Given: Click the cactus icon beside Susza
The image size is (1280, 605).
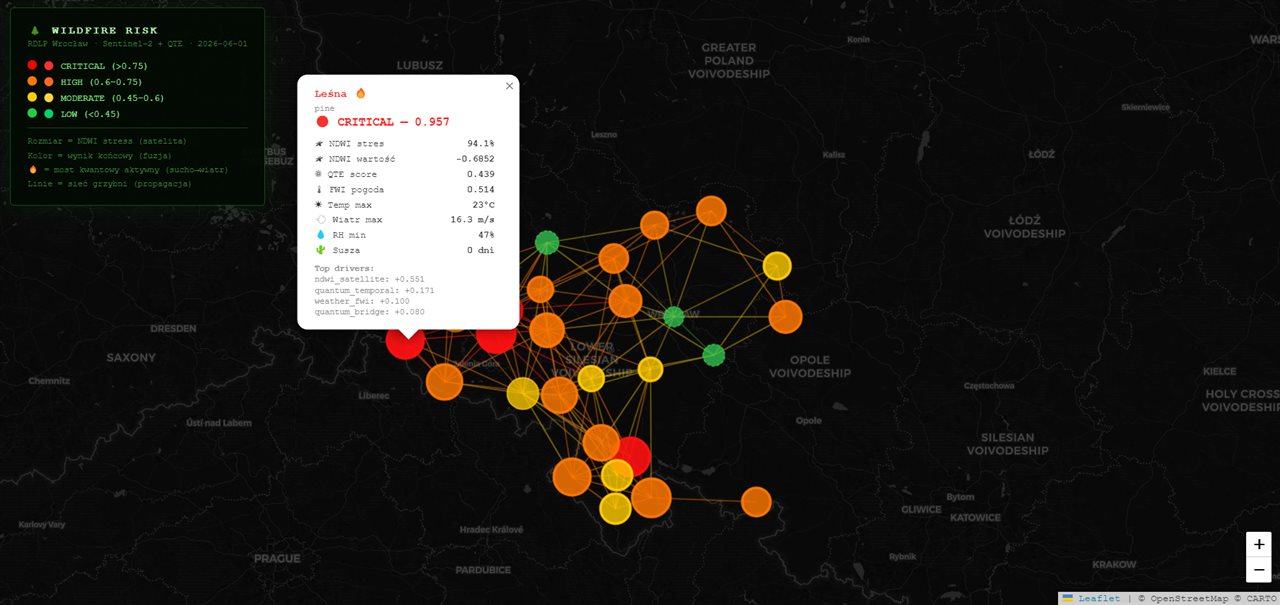Looking at the screenshot, I should click(x=320, y=250).
